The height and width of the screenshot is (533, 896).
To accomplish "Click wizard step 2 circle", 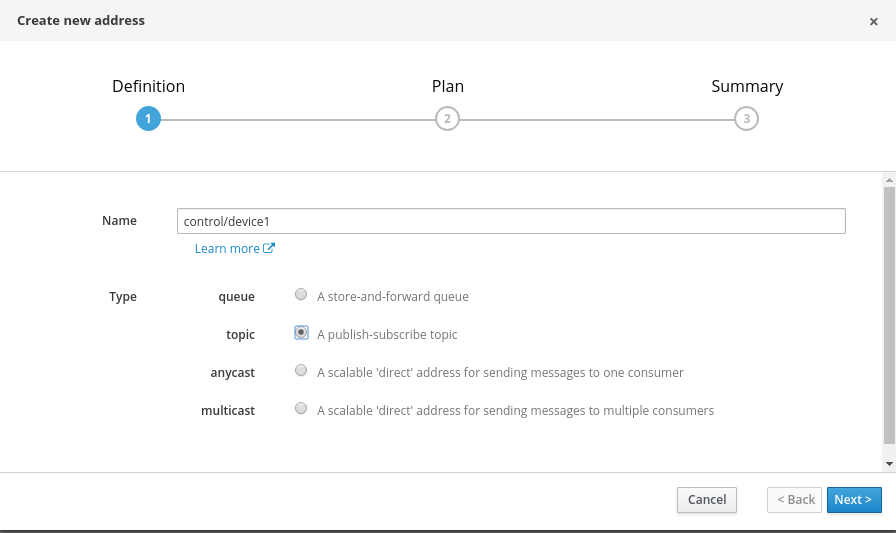I will click(447, 119).
